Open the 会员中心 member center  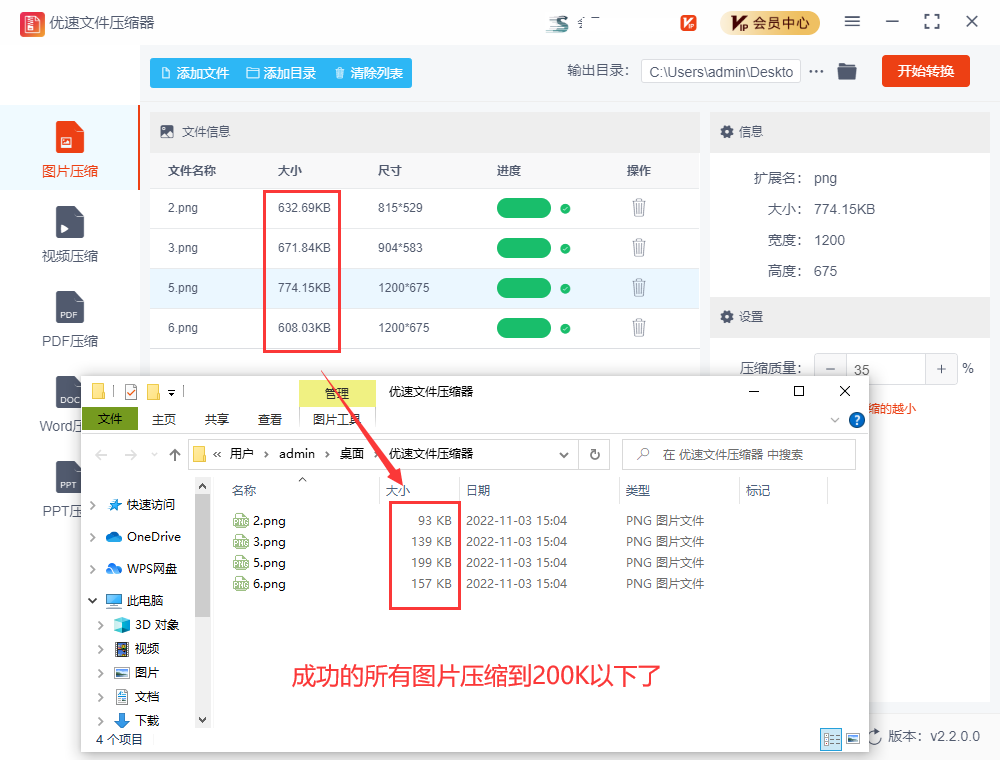(x=770, y=24)
